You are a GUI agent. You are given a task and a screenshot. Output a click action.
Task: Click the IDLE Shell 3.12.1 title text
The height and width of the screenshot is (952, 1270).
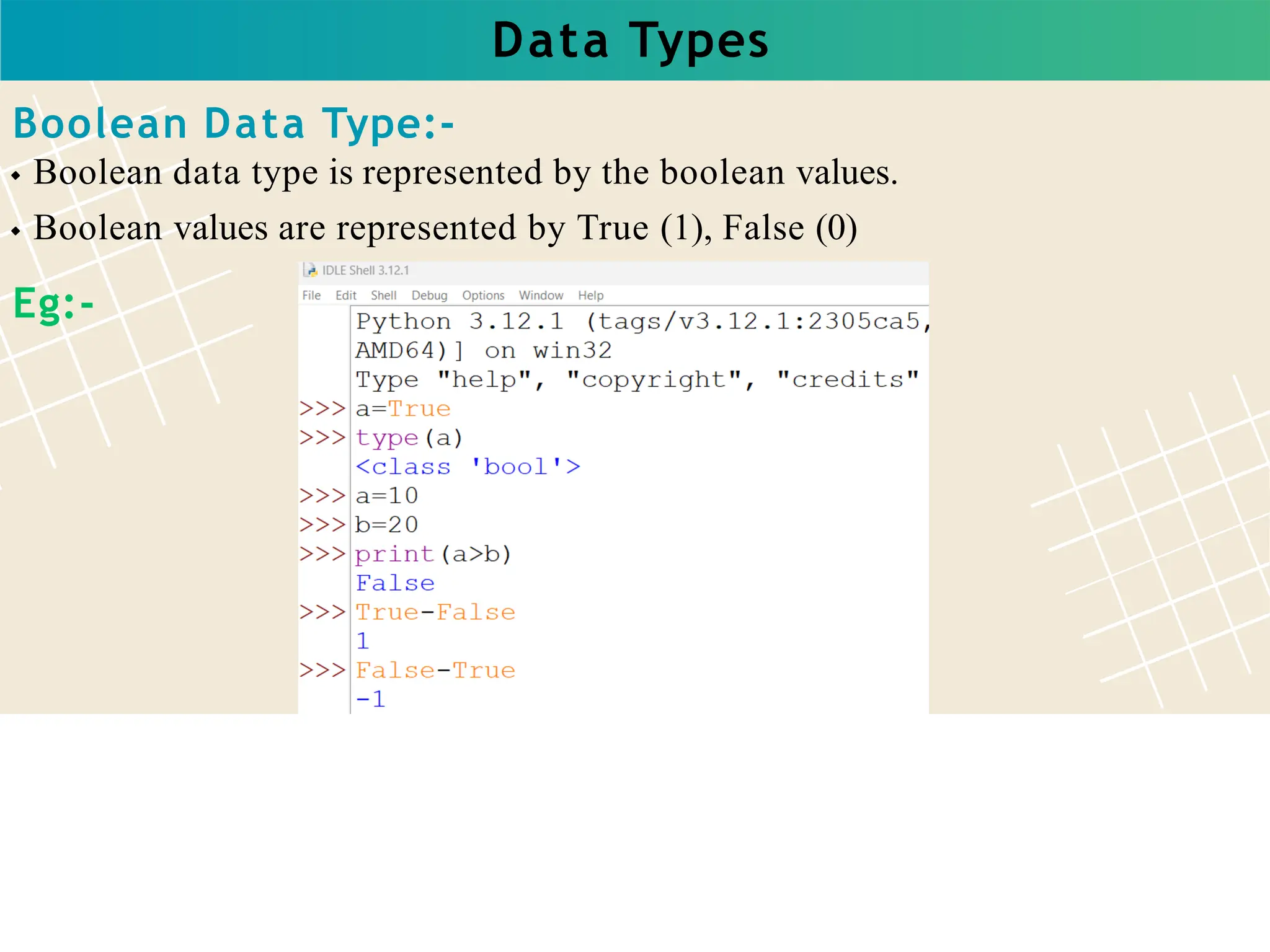tap(365, 271)
